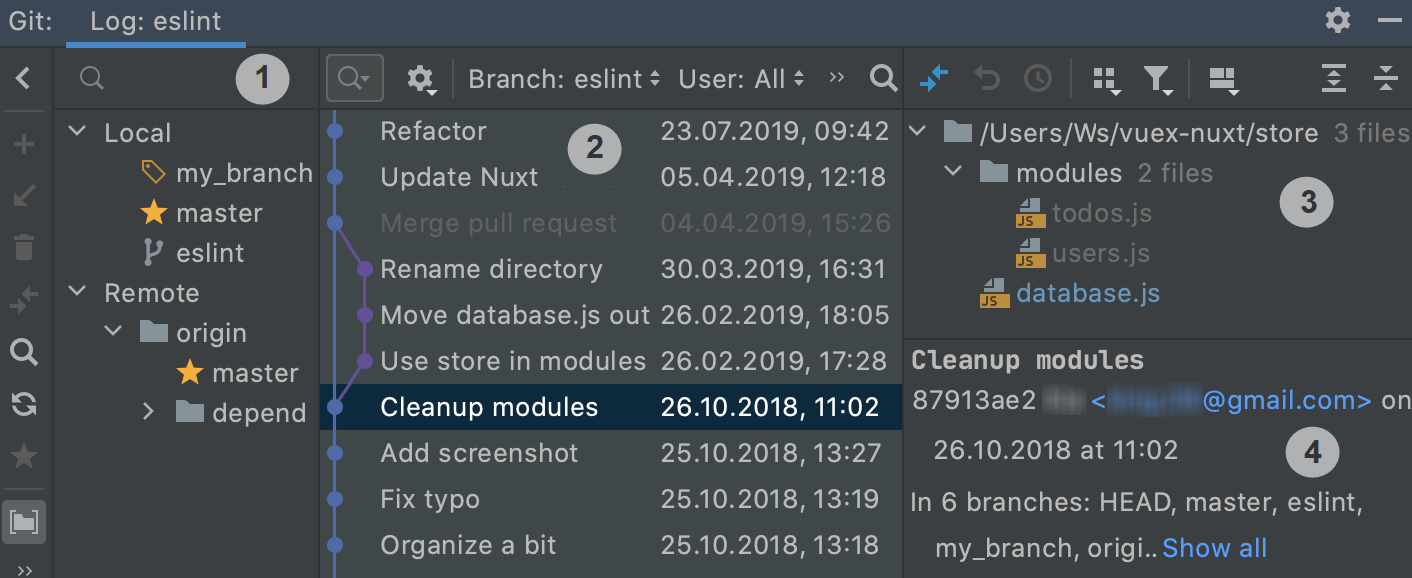Toggle group files by directory icon
The image size is (1412, 578).
[x=1105, y=78]
